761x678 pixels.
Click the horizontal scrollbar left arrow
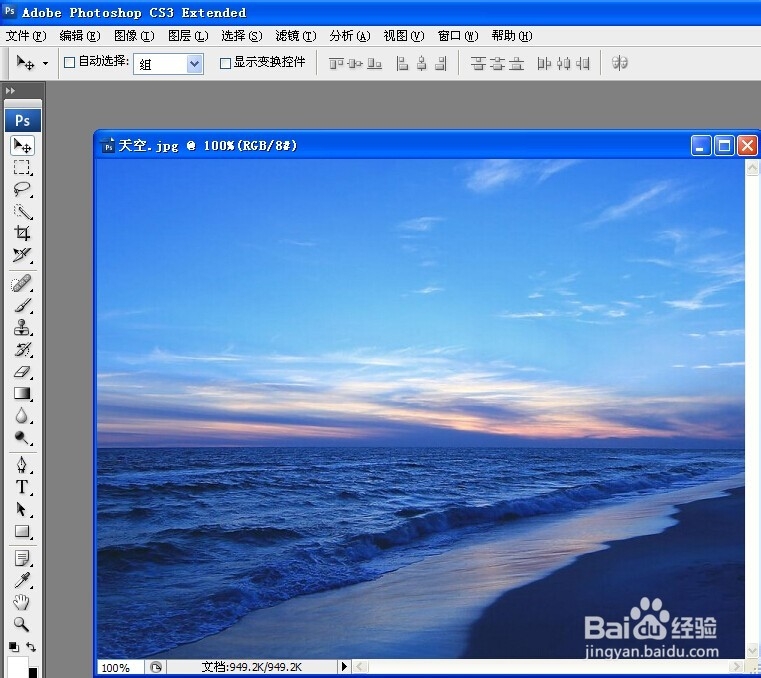coord(360,667)
